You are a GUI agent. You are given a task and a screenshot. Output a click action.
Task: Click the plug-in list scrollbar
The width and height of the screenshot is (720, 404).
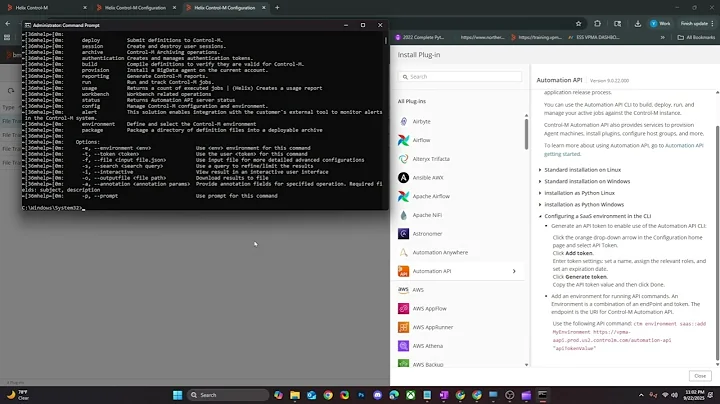526,133
